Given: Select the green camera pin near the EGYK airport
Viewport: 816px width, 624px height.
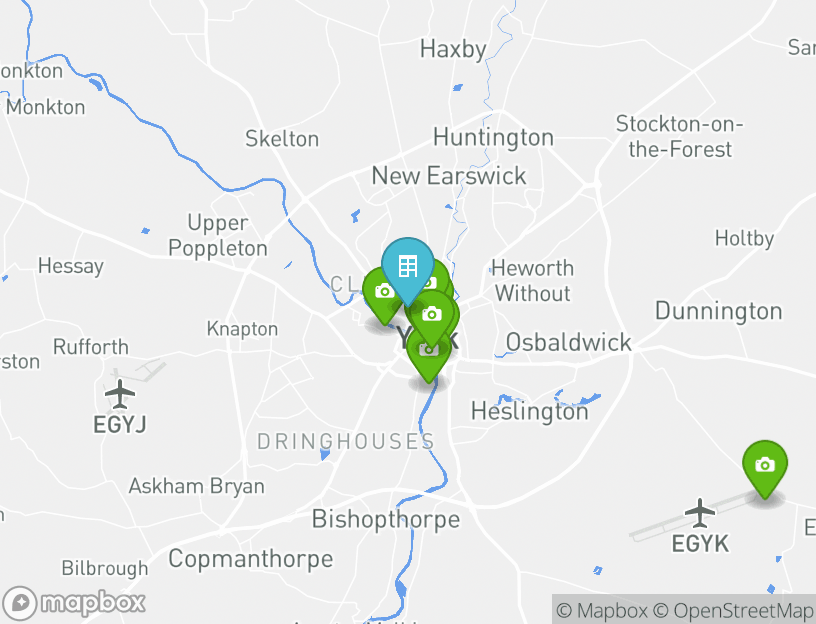Looking at the screenshot, I should (764, 468).
